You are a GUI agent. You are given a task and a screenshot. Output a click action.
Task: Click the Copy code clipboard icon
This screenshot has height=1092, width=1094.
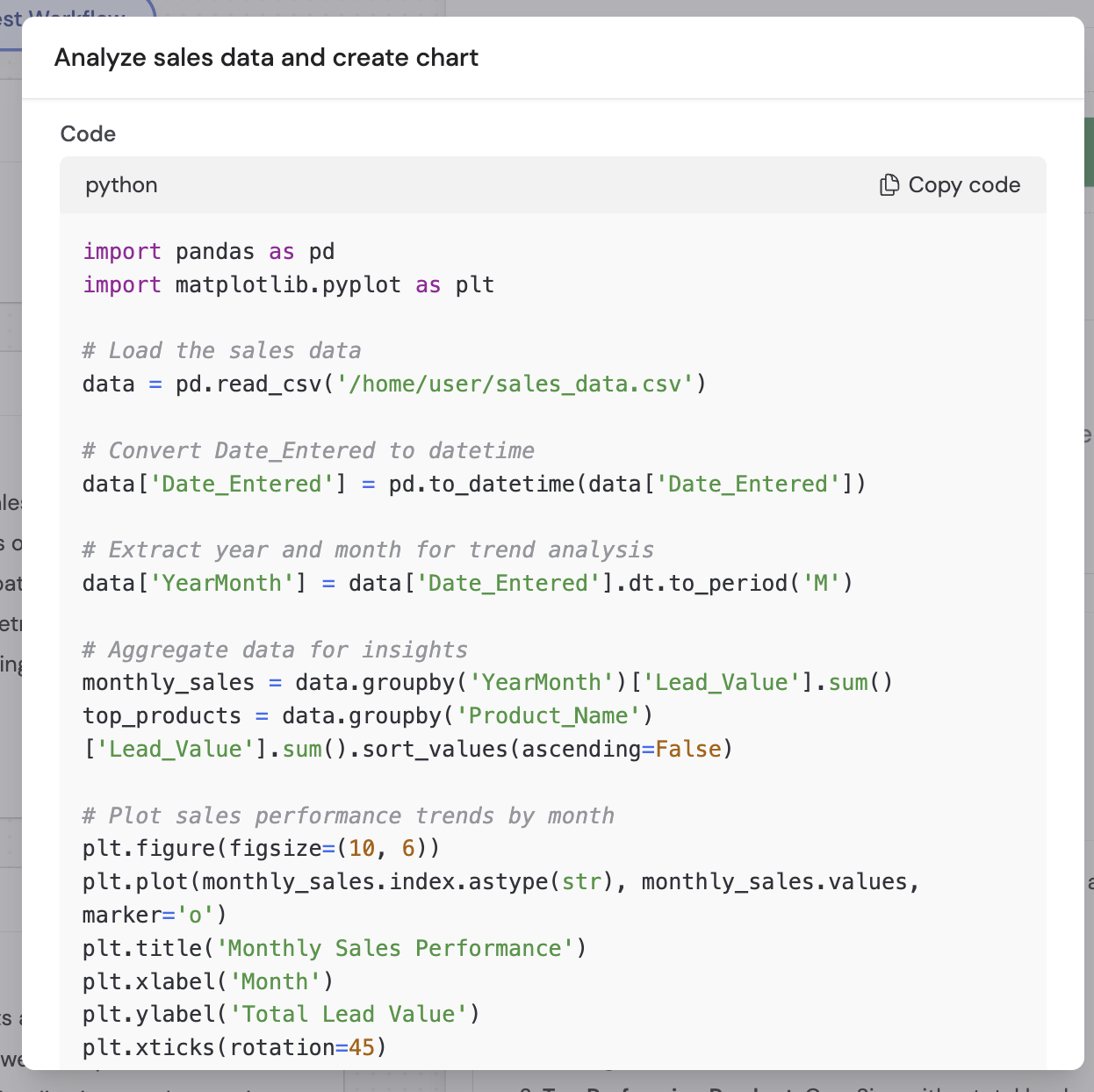coord(889,185)
